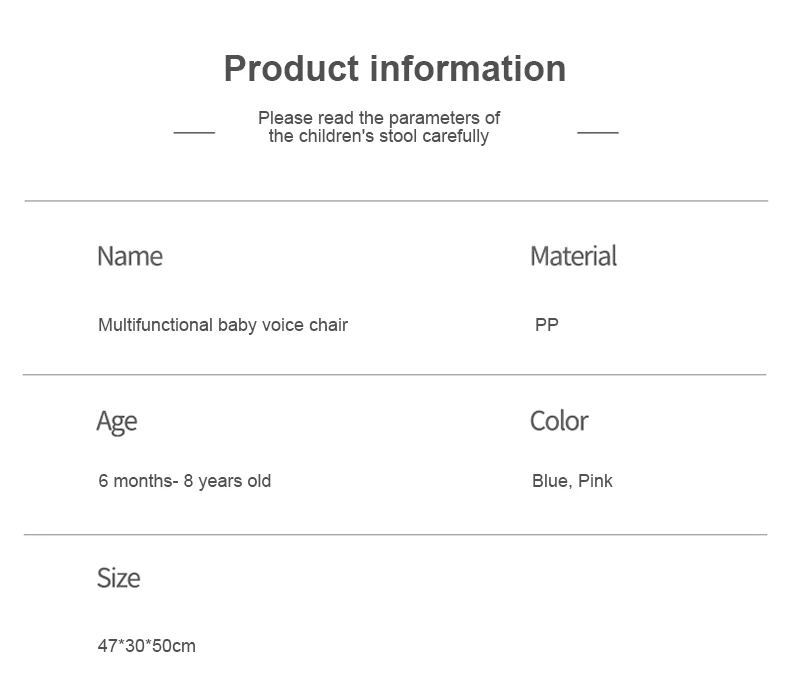Click the "Material" field label

coord(573,256)
